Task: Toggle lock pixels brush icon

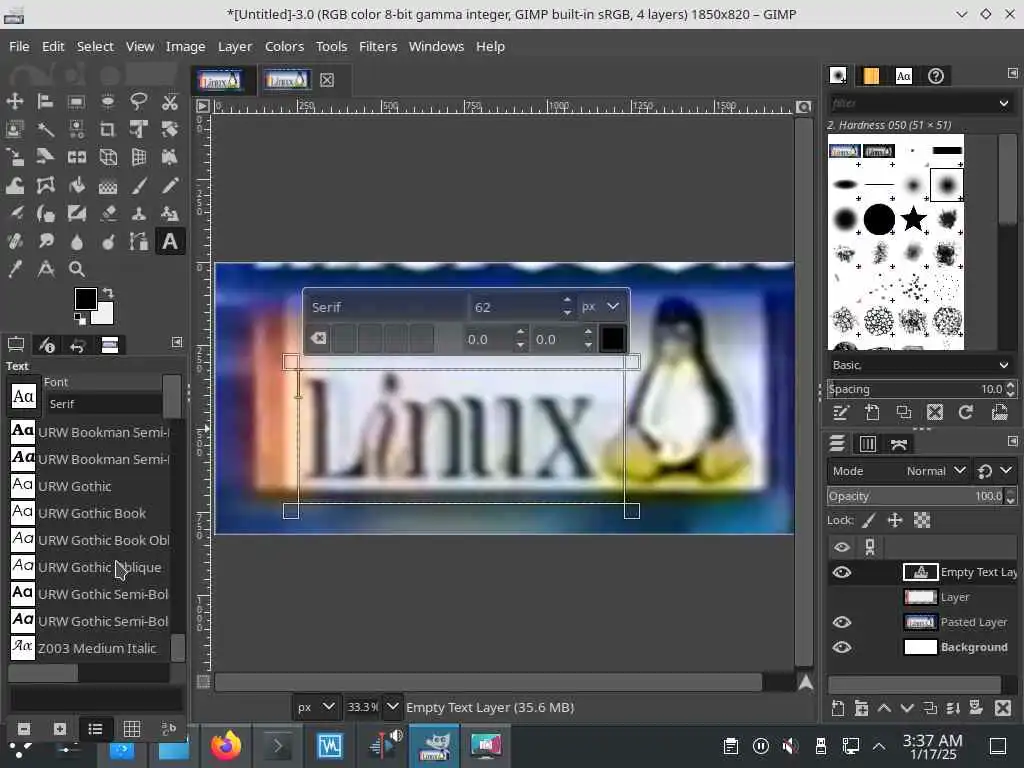Action: pyautogui.click(x=869, y=520)
